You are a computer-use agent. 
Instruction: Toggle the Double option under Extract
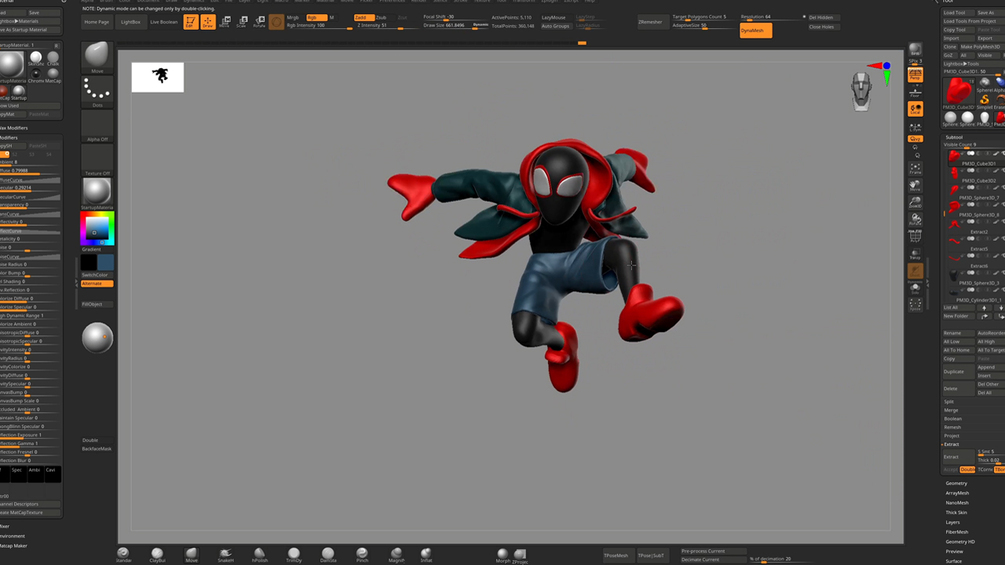click(967, 470)
